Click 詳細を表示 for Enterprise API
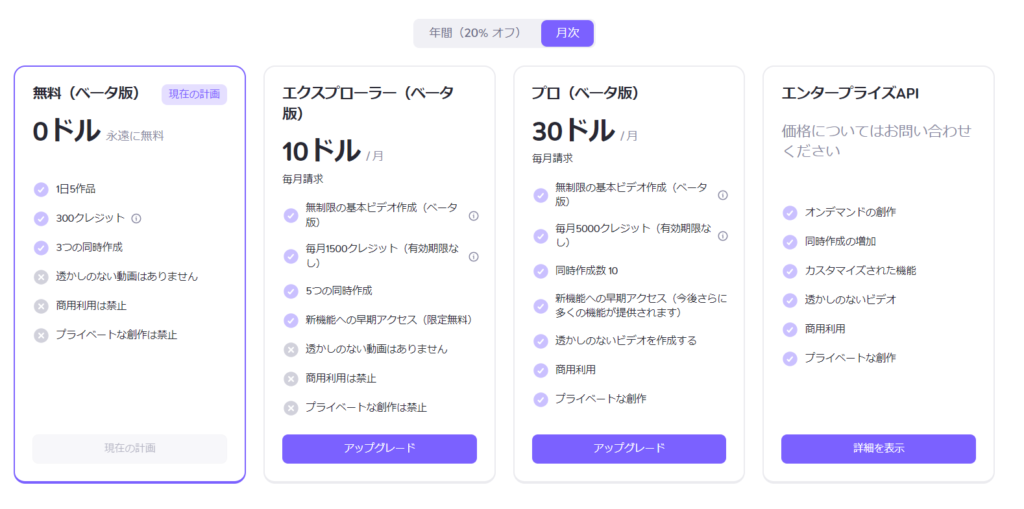 coord(878,449)
